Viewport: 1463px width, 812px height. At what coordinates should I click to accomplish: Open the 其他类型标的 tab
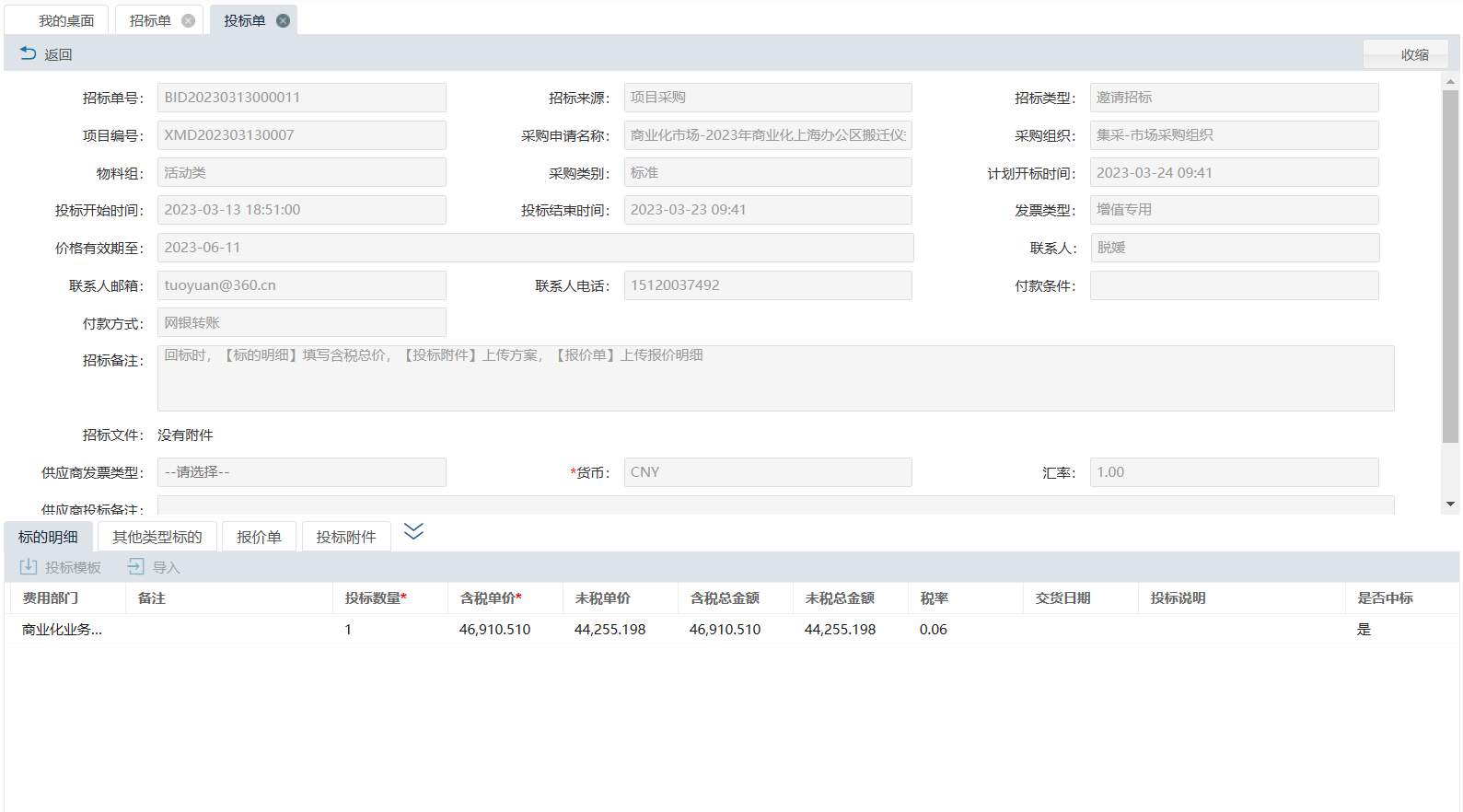[157, 537]
